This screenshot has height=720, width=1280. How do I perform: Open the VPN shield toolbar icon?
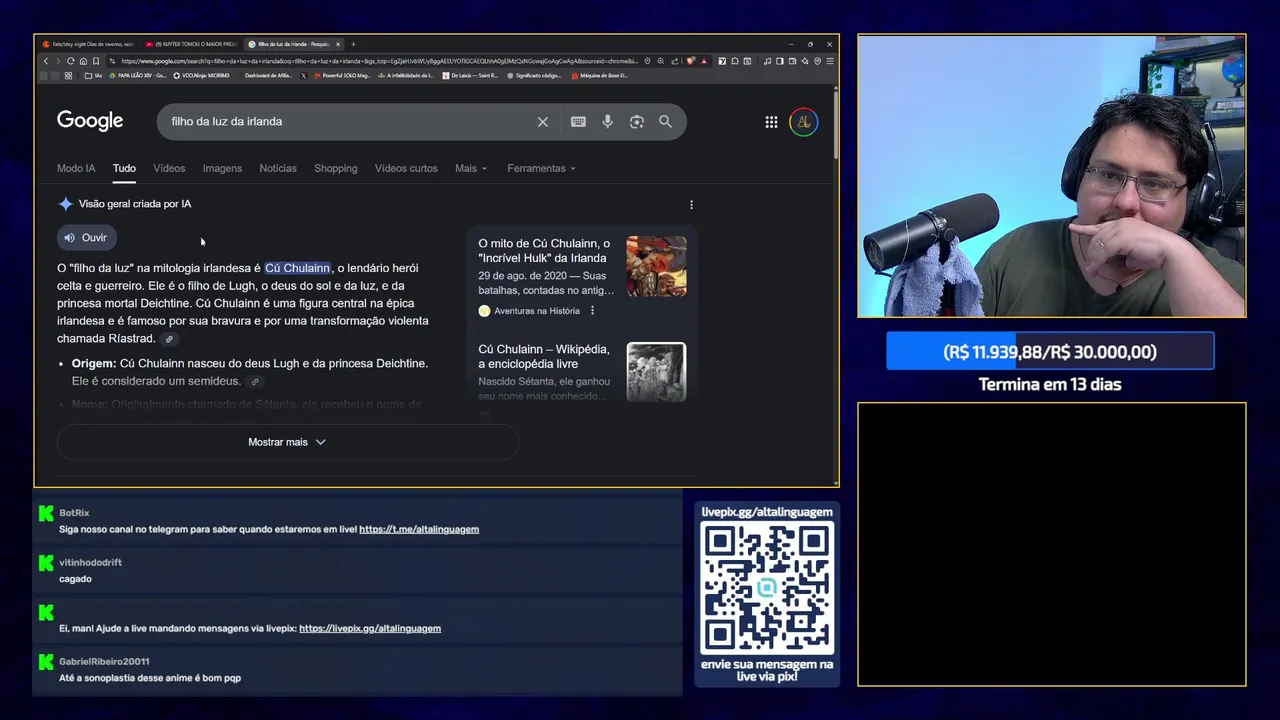pos(817,61)
